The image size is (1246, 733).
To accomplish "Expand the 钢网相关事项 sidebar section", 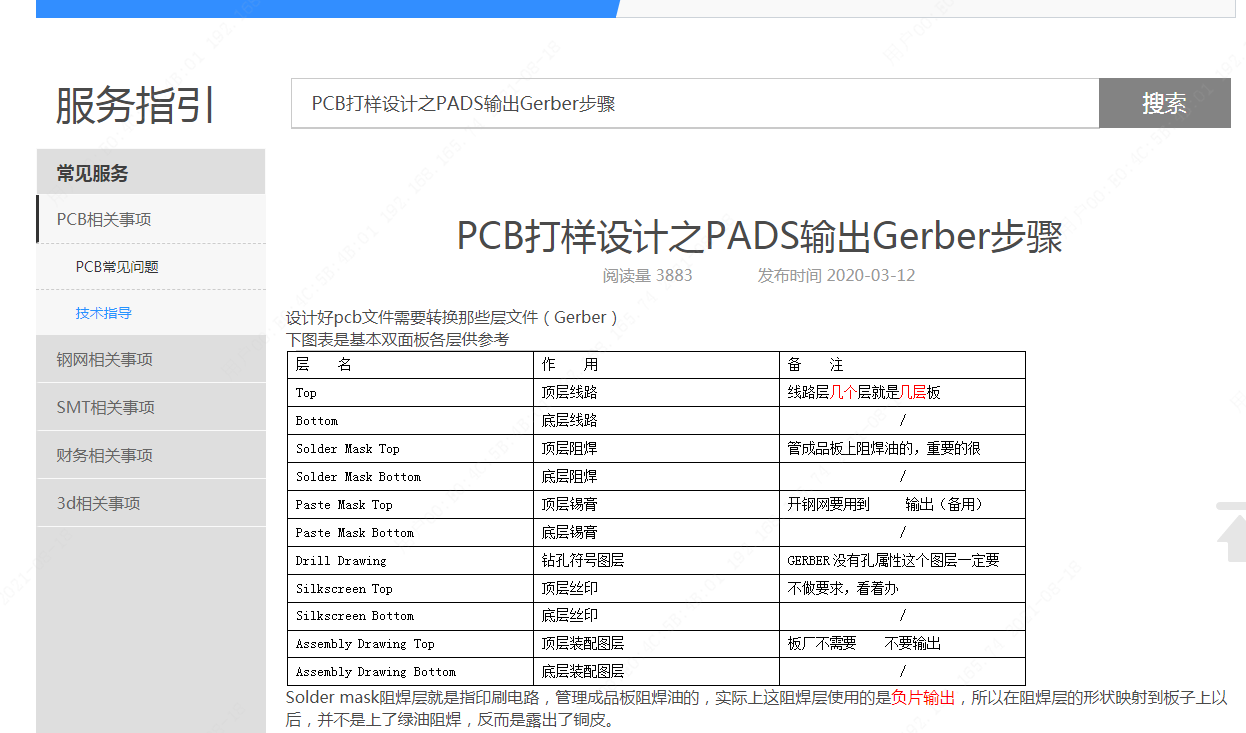I will pos(105,360).
